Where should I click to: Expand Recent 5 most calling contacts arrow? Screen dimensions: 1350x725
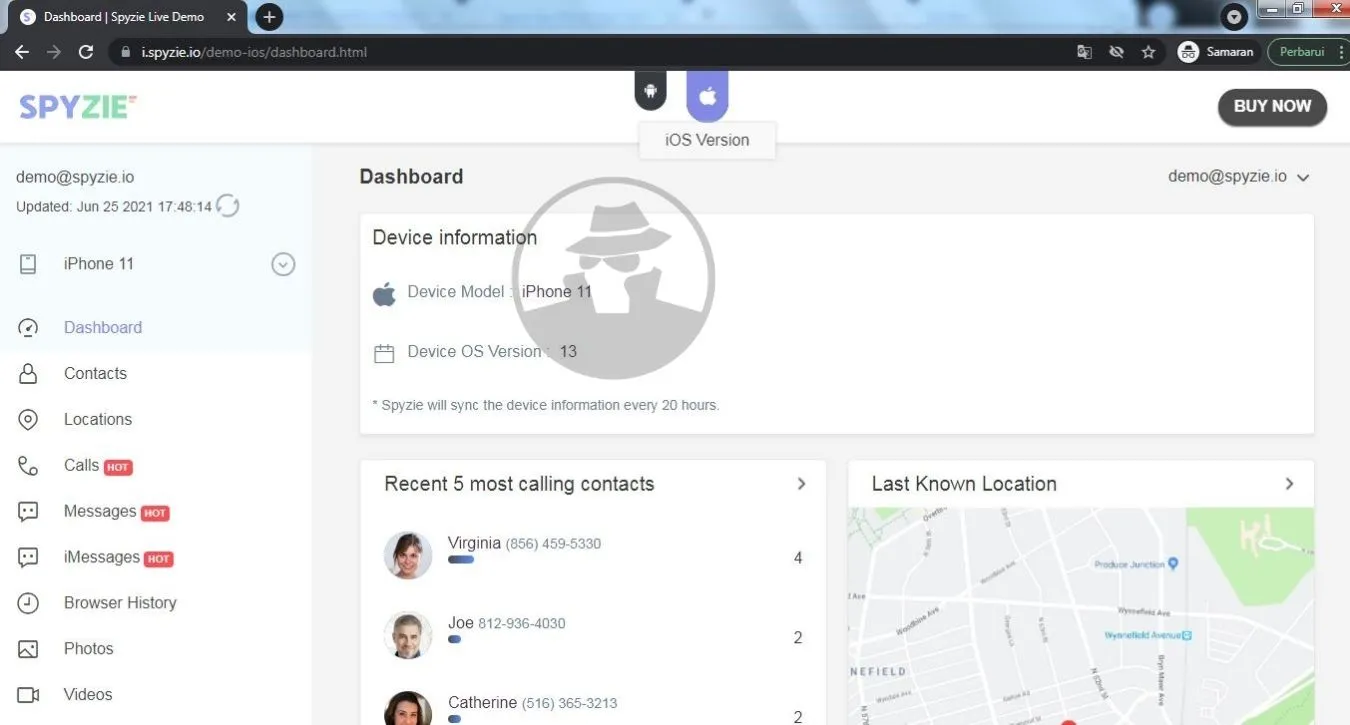point(801,484)
